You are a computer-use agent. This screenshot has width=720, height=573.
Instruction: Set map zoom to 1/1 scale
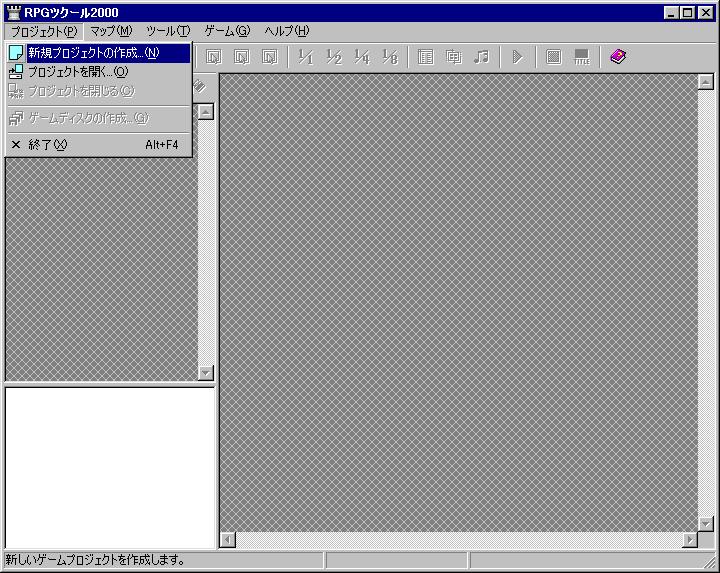[306, 57]
